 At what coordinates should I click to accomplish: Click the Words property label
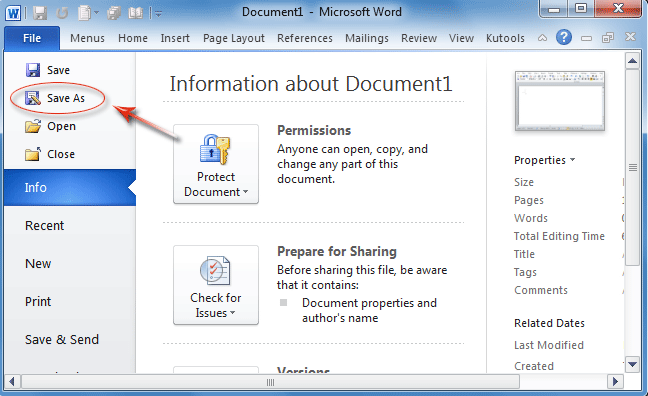point(531,218)
